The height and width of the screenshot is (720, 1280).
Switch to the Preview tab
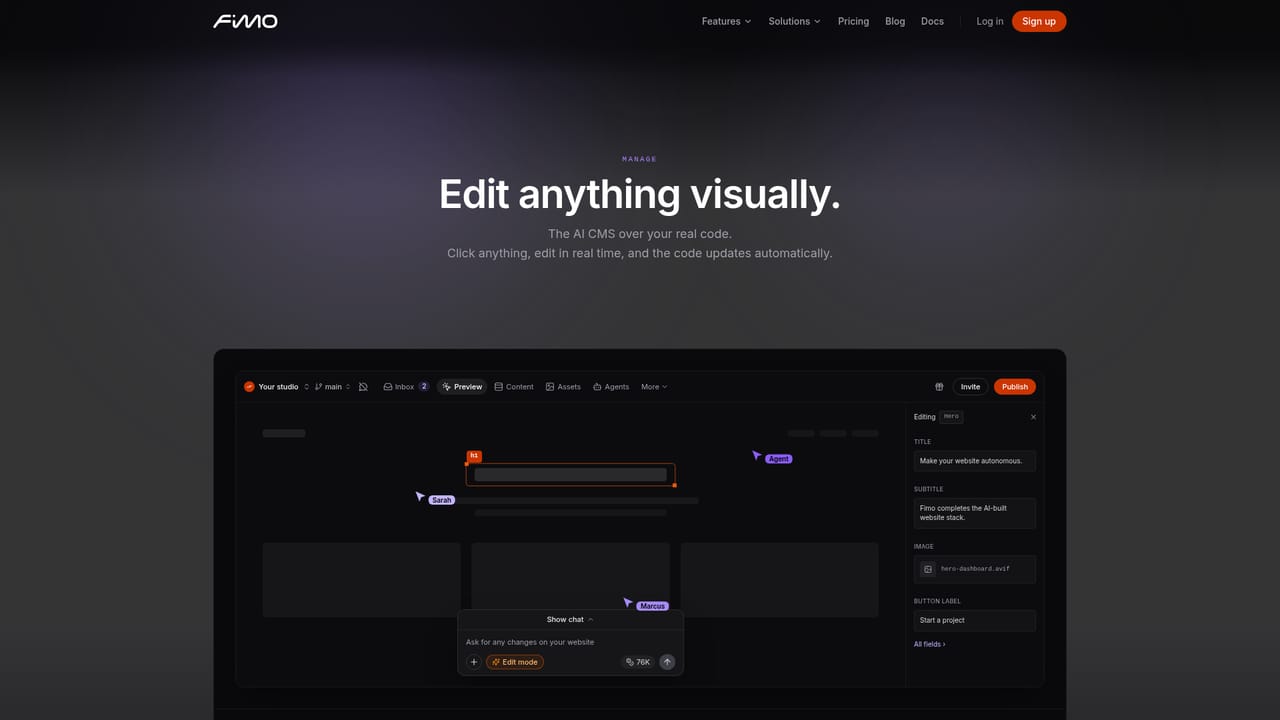pyautogui.click(x=462, y=387)
